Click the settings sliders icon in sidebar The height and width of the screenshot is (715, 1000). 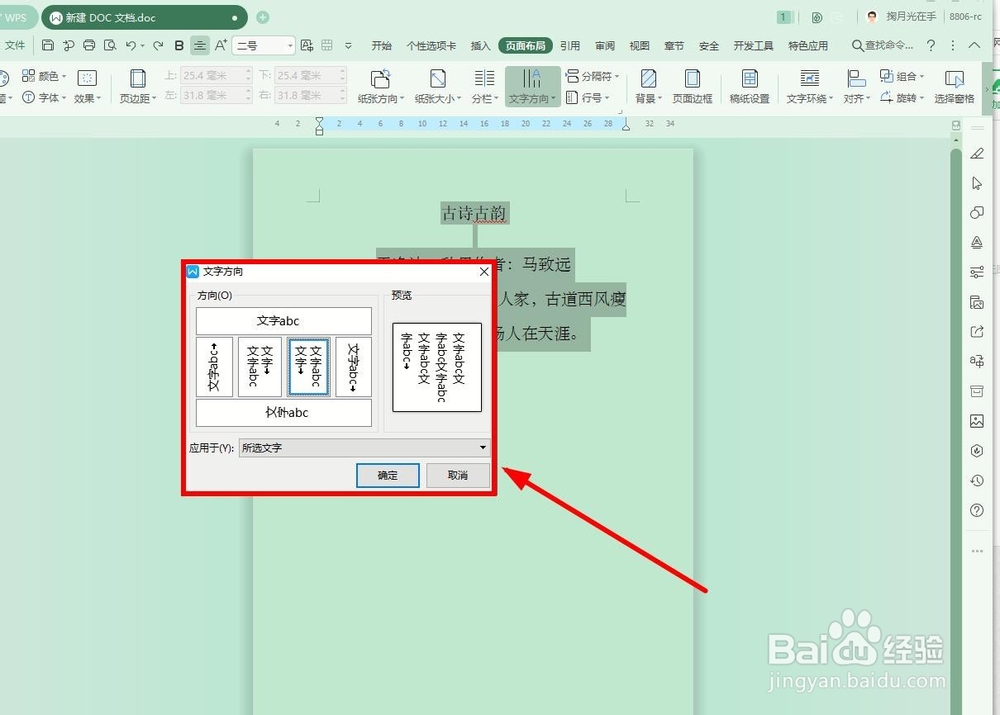976,272
